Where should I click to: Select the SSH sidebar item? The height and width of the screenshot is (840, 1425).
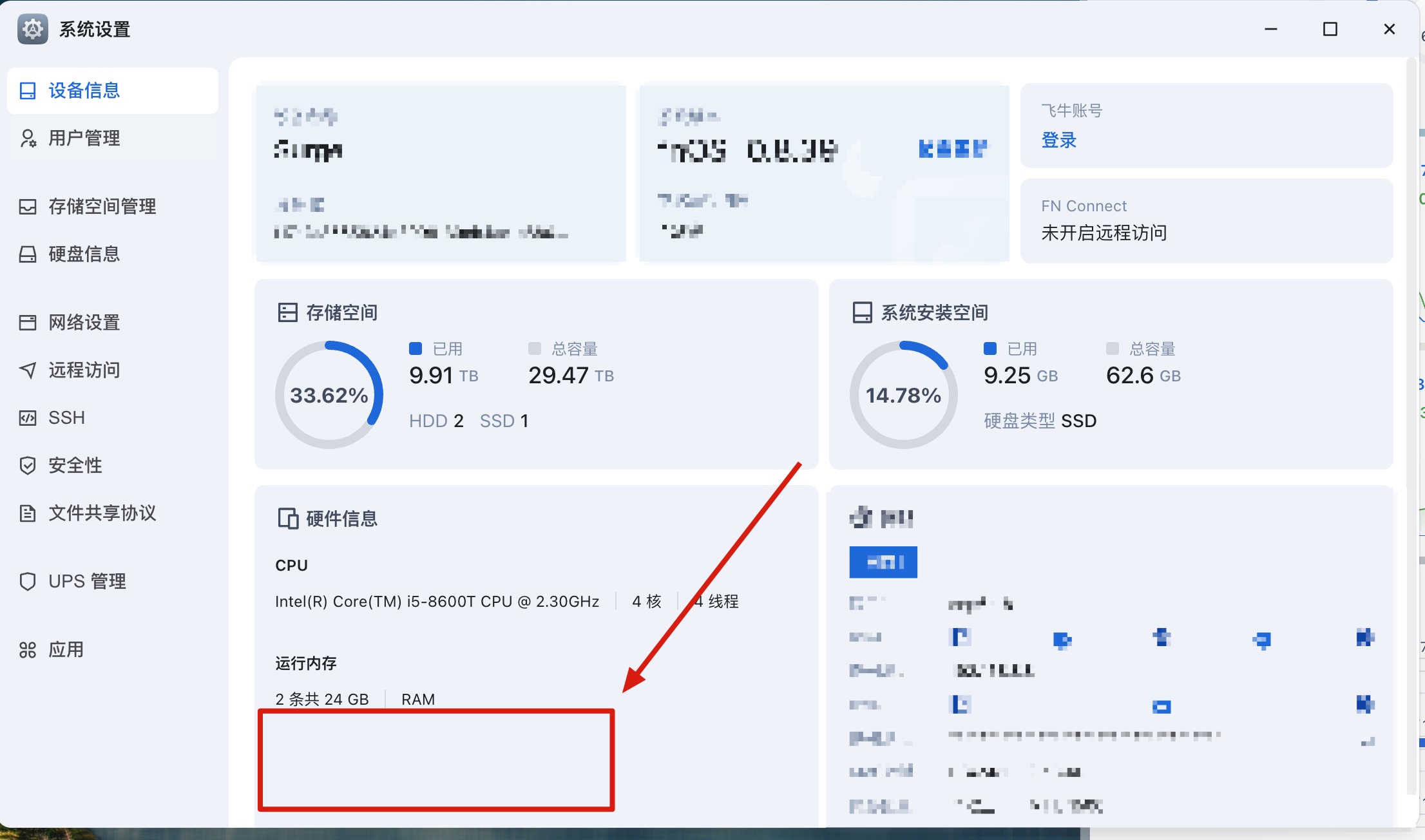coord(113,418)
